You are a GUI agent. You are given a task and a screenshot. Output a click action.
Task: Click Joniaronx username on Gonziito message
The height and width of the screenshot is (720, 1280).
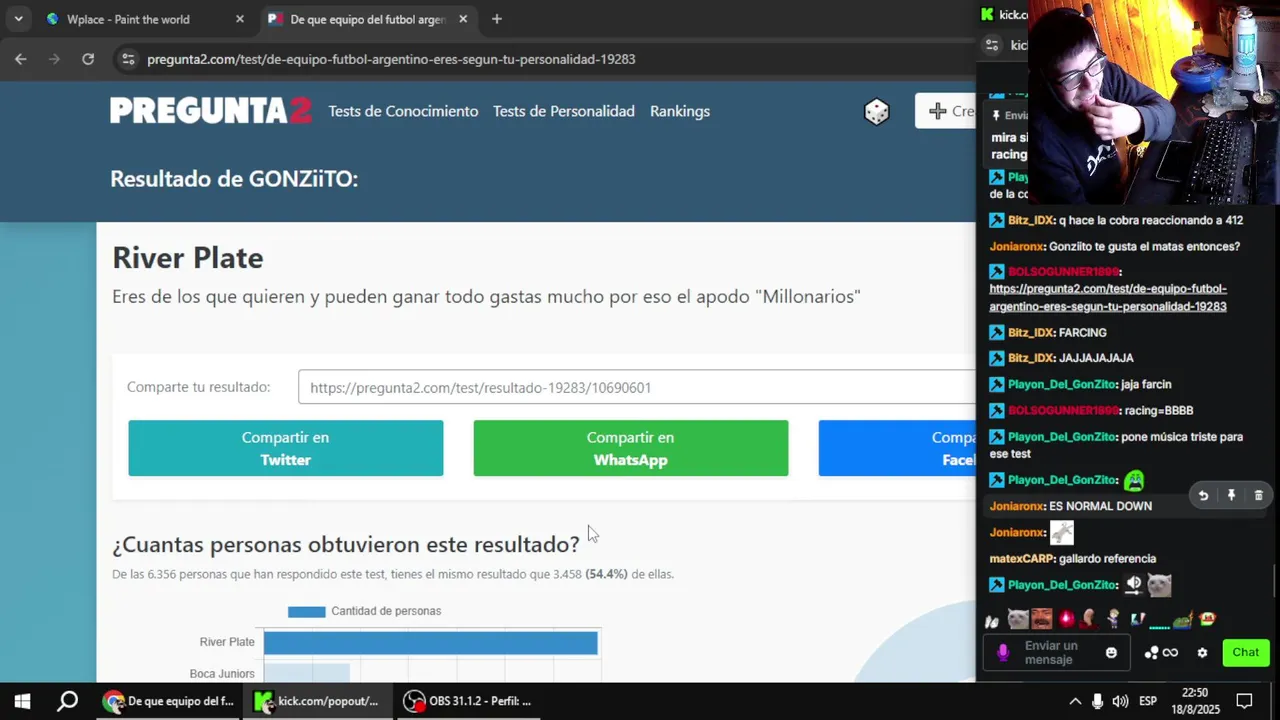1017,247
